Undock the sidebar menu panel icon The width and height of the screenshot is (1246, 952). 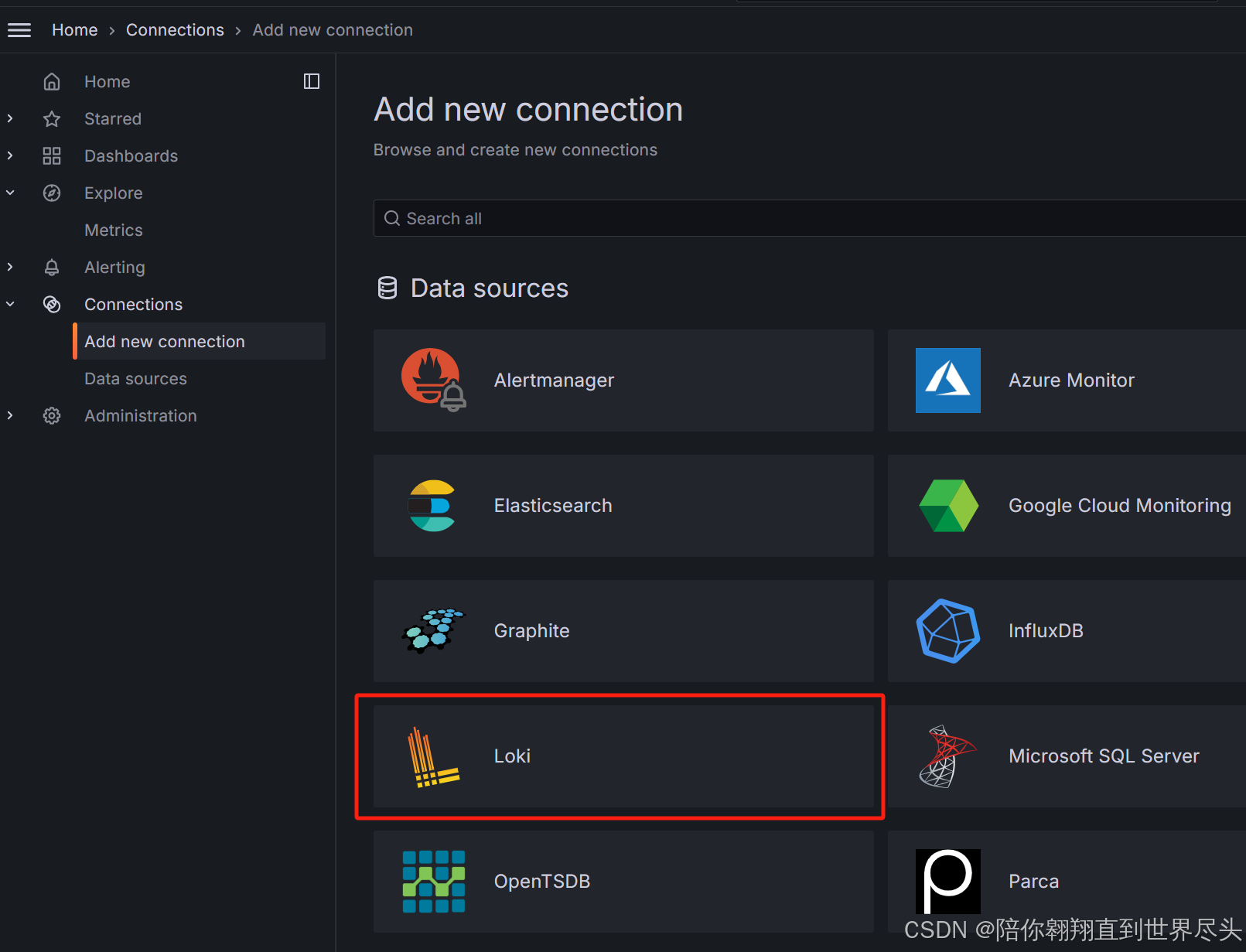tap(312, 81)
